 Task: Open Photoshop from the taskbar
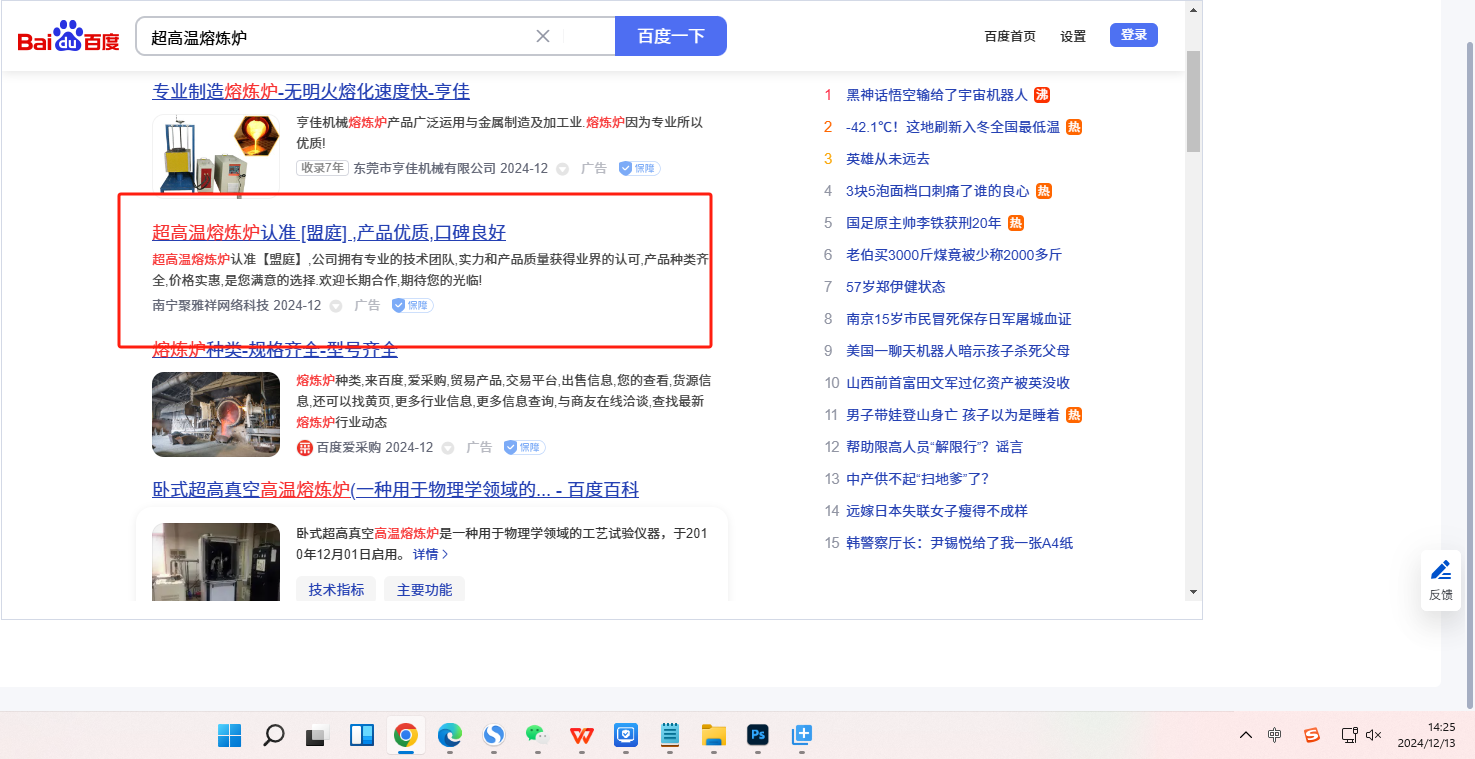[757, 736]
